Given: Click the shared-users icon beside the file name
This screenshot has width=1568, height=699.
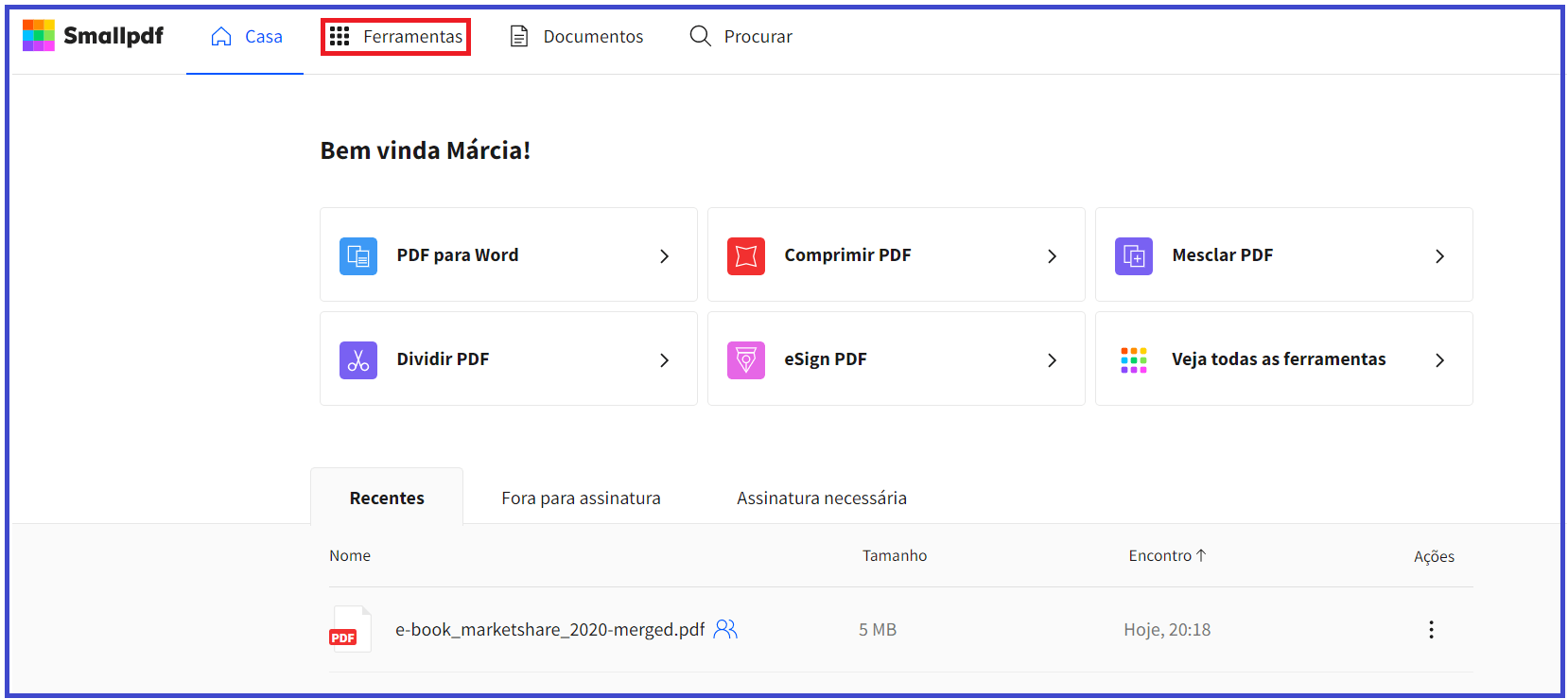Looking at the screenshot, I should coord(725,629).
